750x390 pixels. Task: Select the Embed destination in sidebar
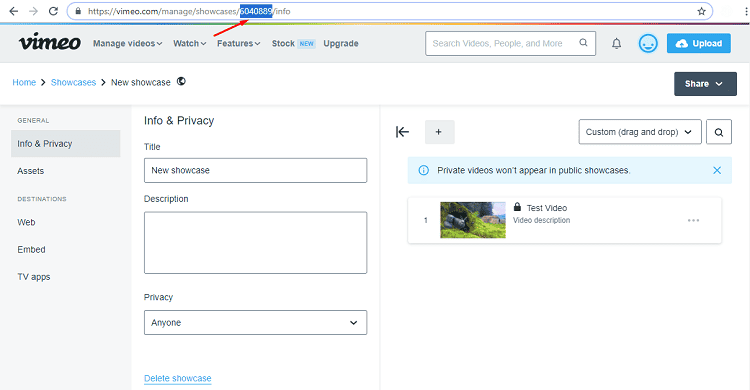pos(32,249)
